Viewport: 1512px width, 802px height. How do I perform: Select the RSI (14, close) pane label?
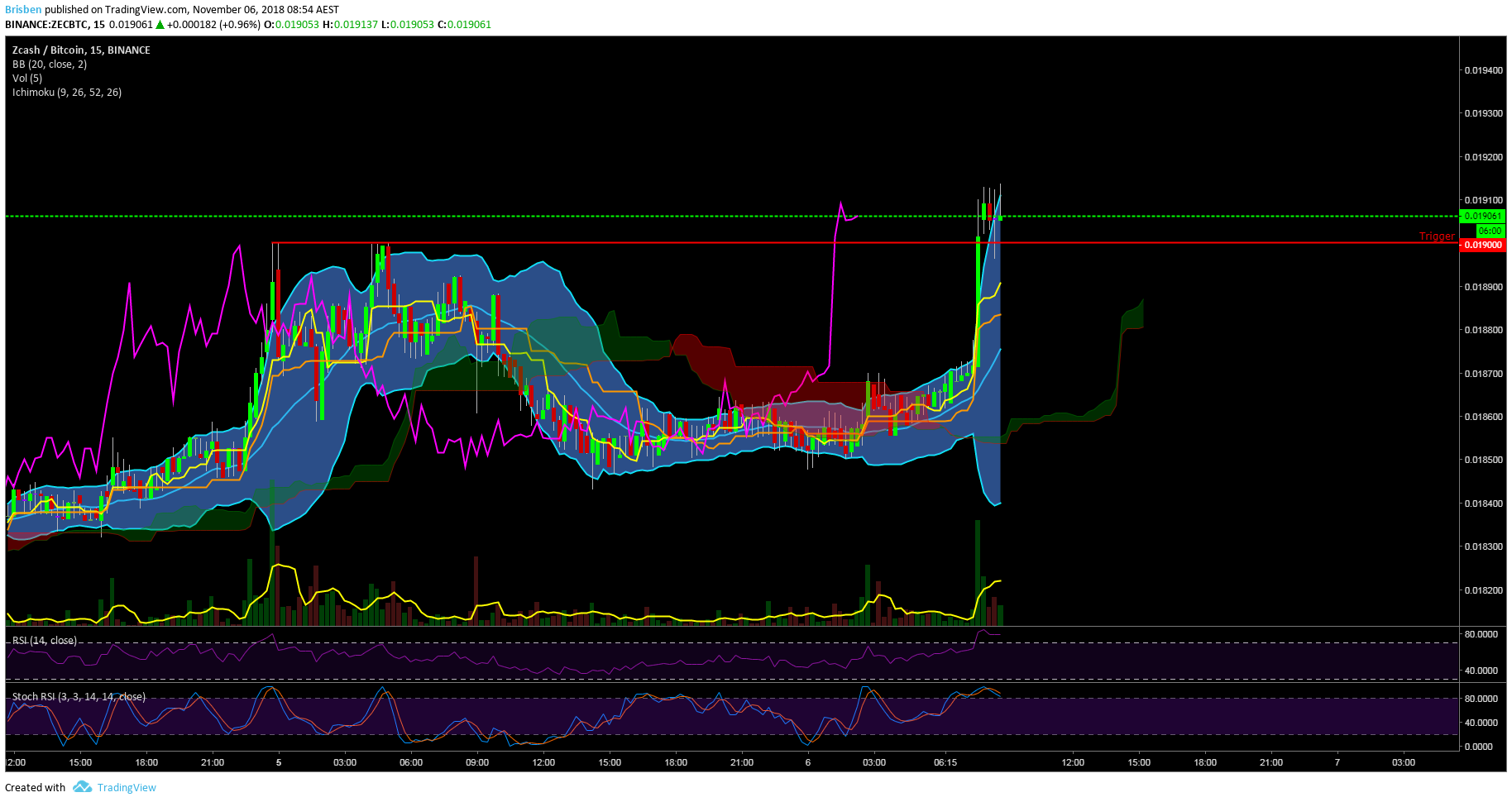[x=45, y=641]
